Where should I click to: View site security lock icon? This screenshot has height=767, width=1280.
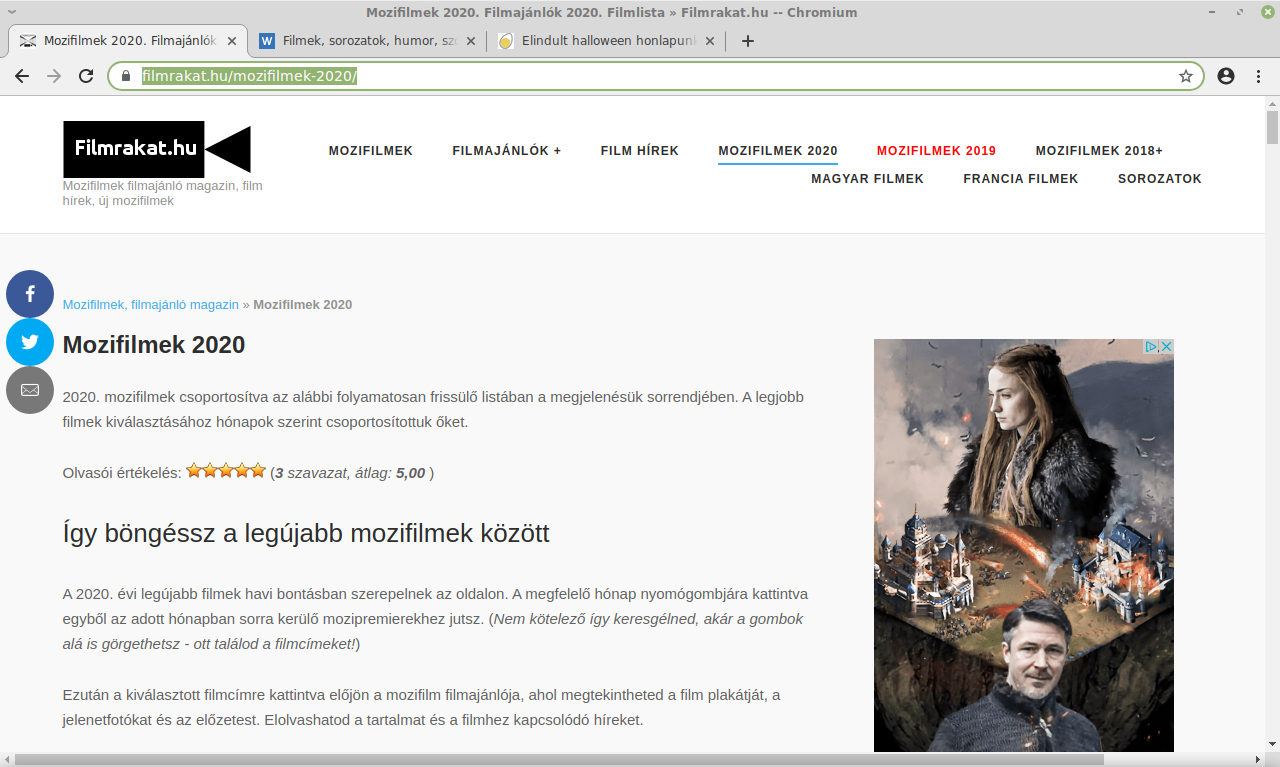point(126,76)
